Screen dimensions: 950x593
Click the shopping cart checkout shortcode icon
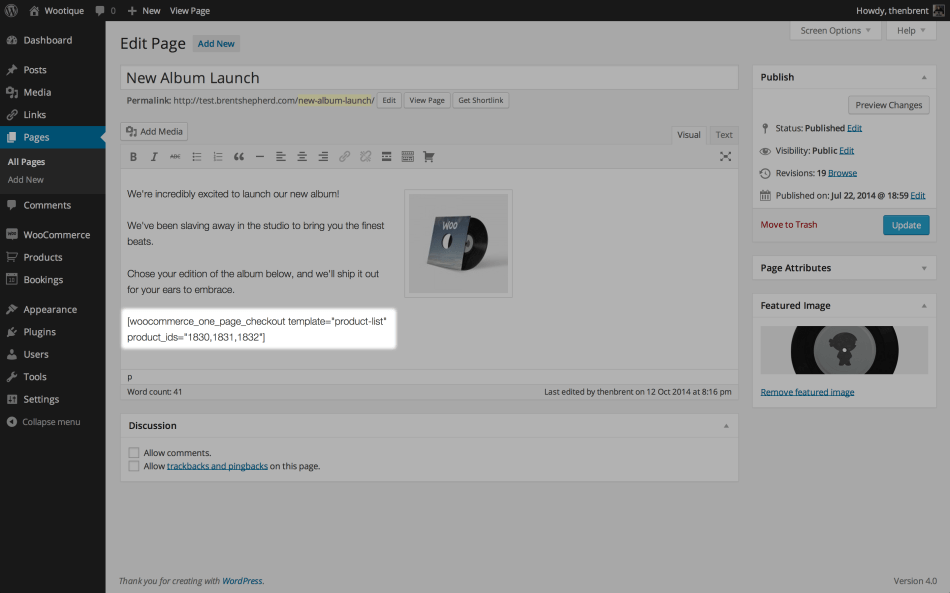point(429,157)
